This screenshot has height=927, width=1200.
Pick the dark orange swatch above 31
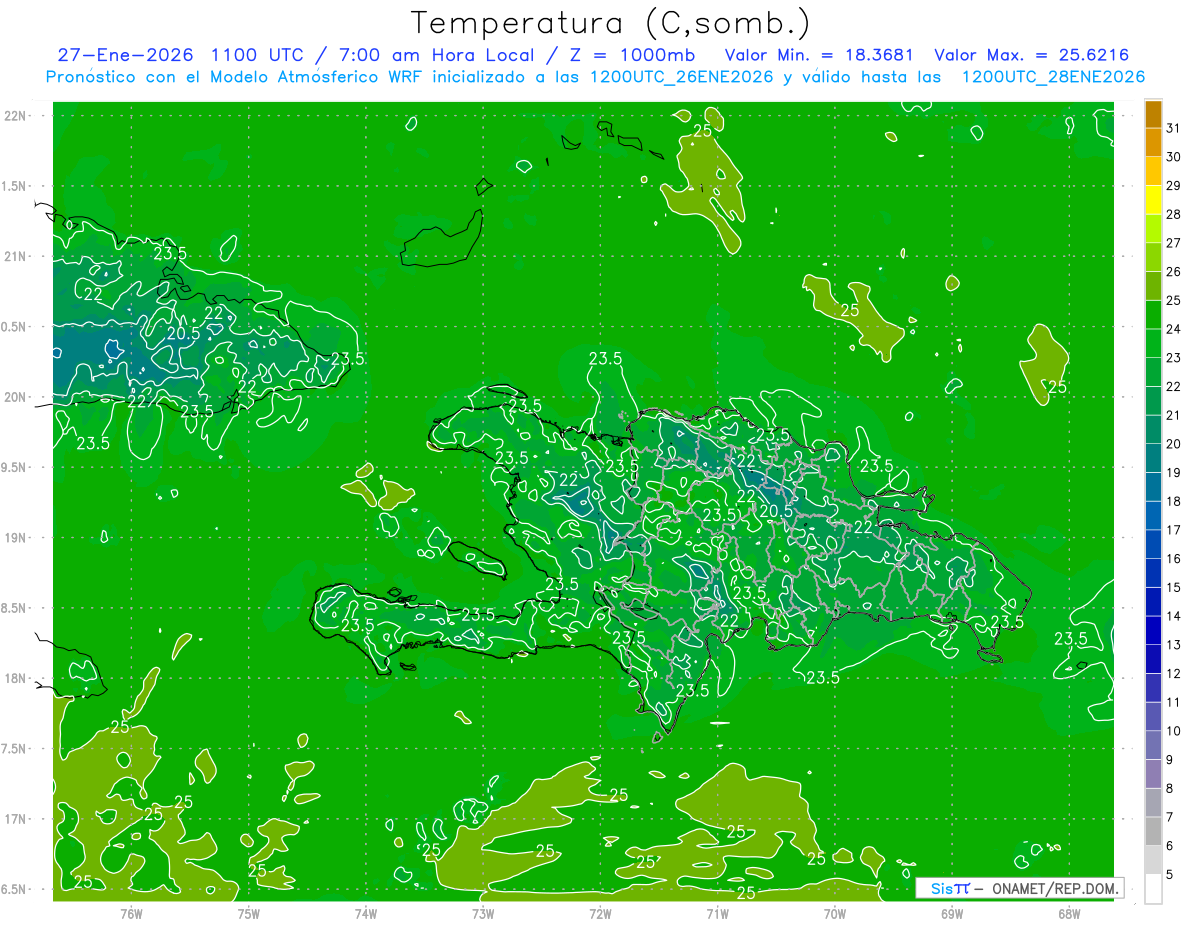(x=1153, y=113)
